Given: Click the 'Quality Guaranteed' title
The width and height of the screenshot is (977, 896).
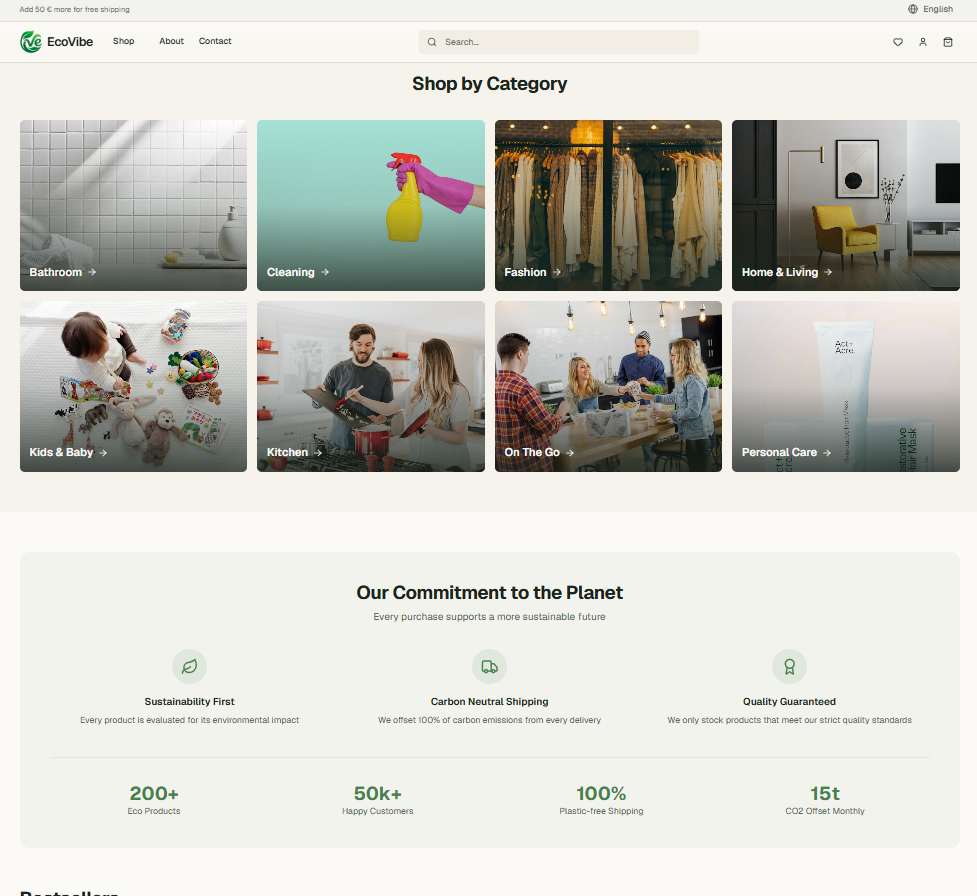Looking at the screenshot, I should coord(789,702).
